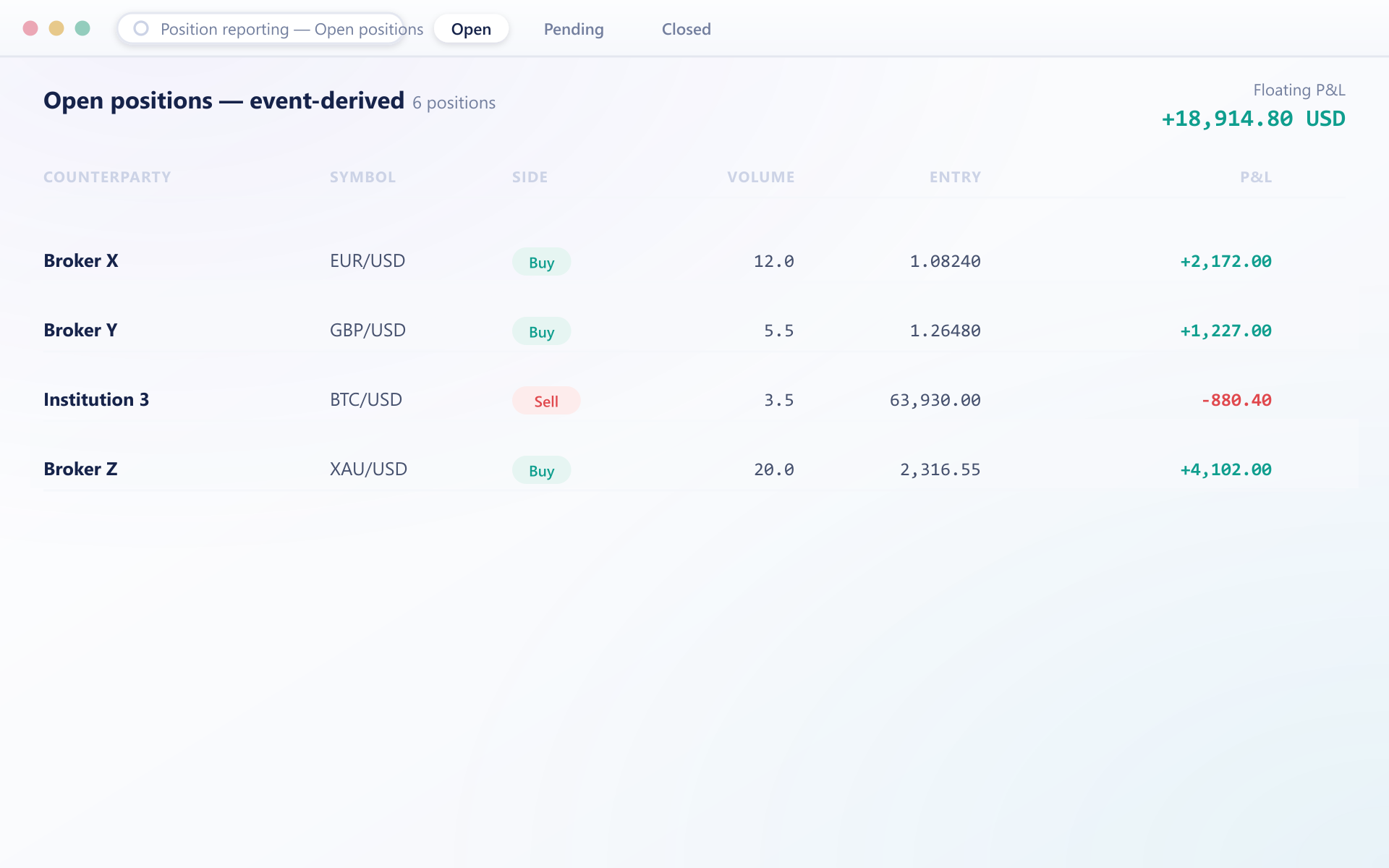Screen dimensions: 1389x868
Task: Click the Volume column header
Action: tap(760, 177)
